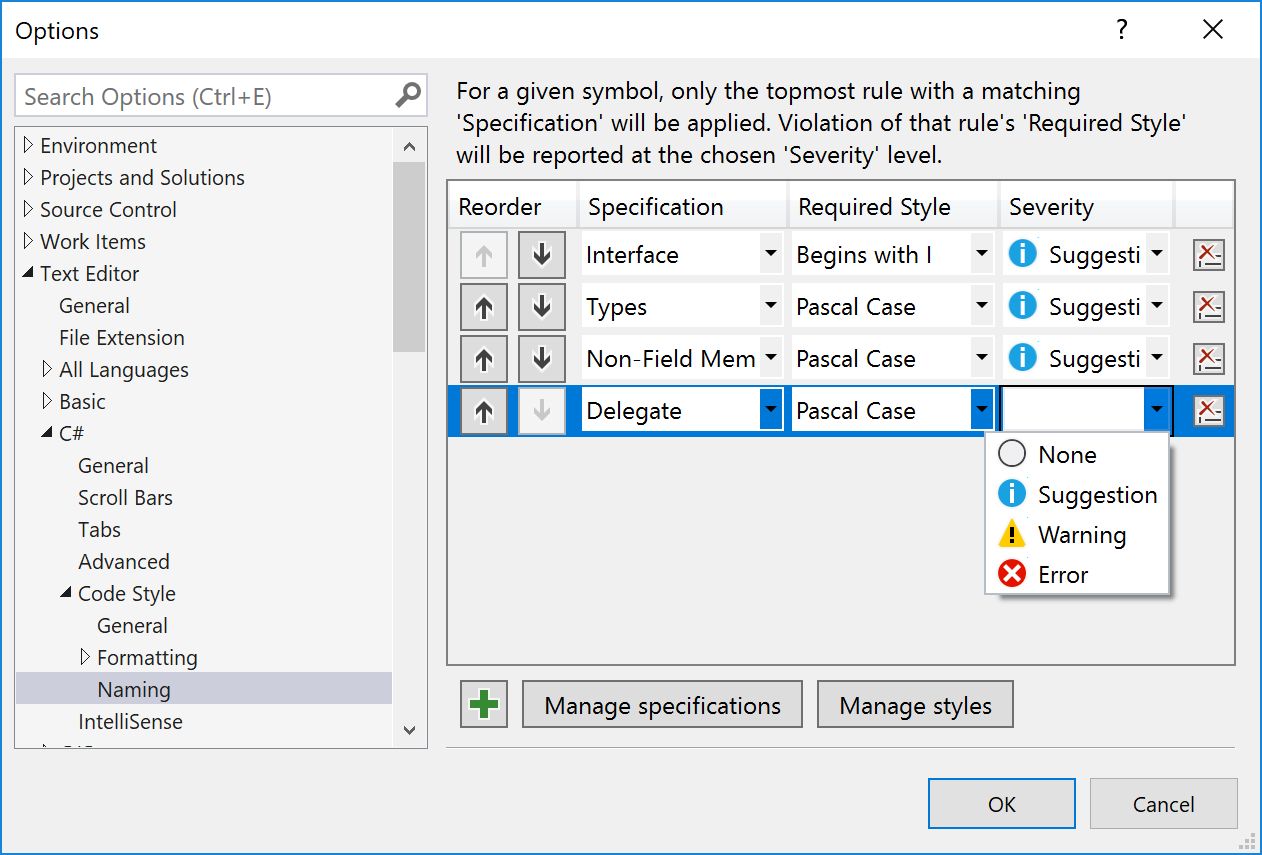Choose Warning severity from the list
1262x855 pixels.
[x=1081, y=535]
